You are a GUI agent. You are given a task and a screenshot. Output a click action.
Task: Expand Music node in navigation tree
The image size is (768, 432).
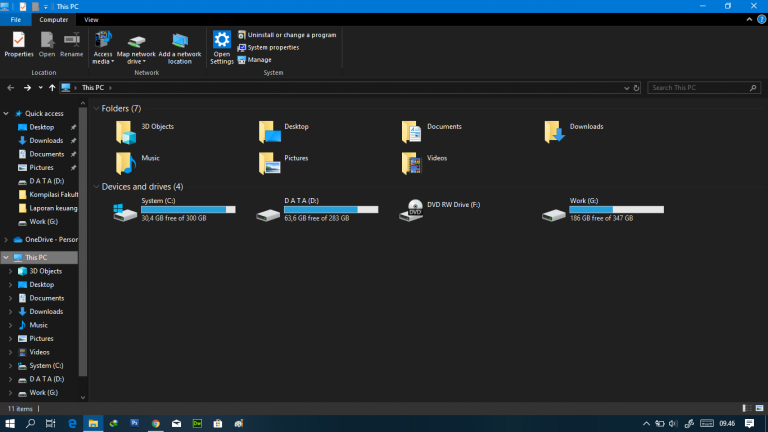tap(10, 325)
